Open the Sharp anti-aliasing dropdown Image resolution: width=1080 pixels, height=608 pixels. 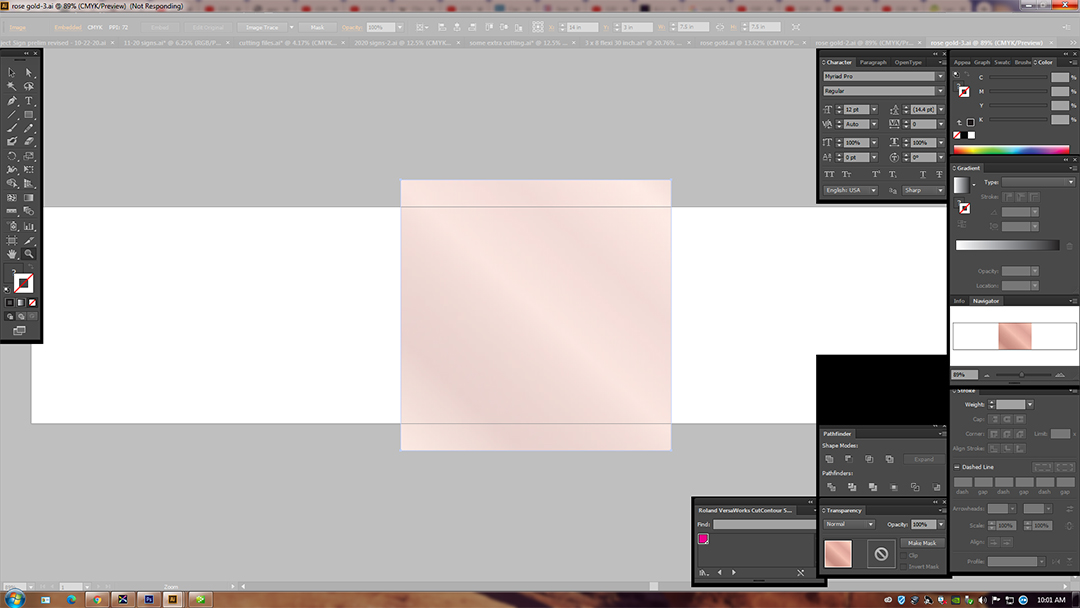tap(924, 190)
